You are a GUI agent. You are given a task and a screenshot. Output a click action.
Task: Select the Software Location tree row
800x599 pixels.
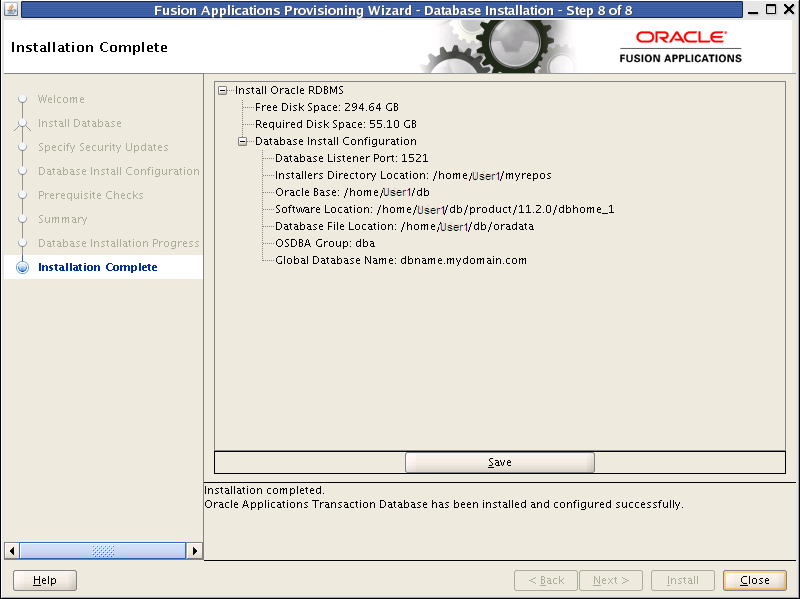point(445,209)
